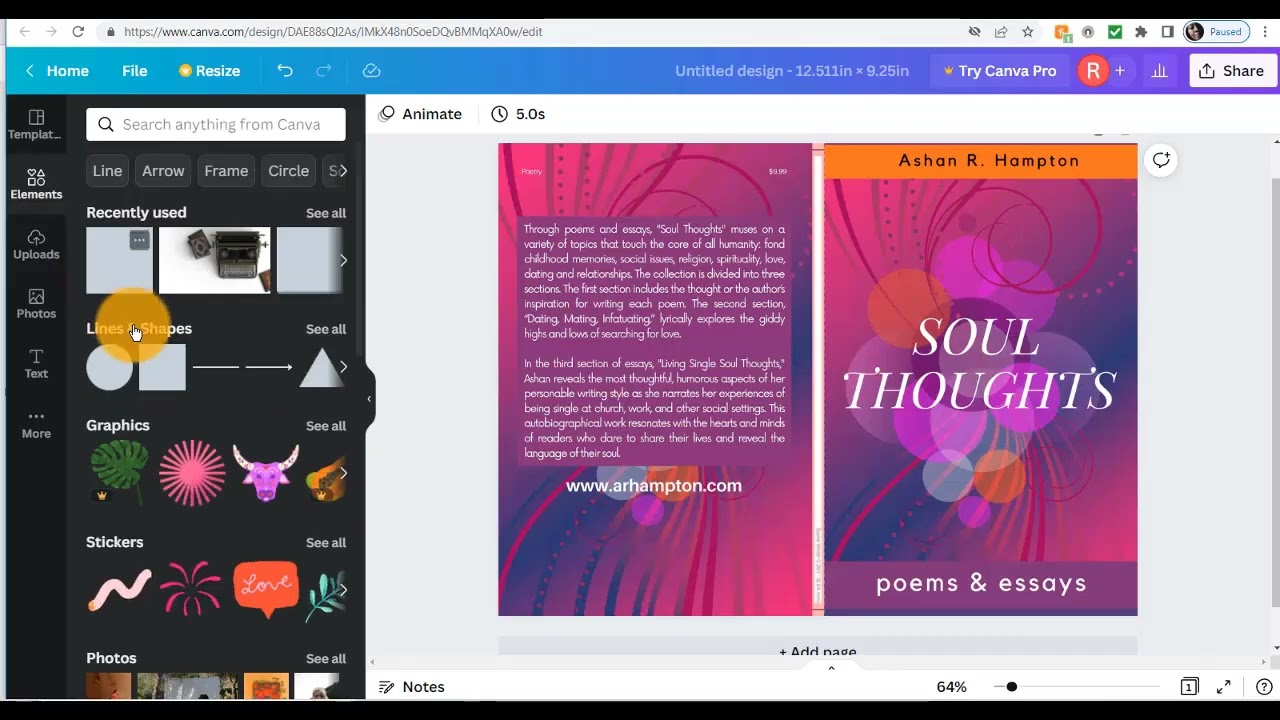This screenshot has width=1280, height=720.
Task: Open the Templates sidebar tab
Action: (x=36, y=124)
